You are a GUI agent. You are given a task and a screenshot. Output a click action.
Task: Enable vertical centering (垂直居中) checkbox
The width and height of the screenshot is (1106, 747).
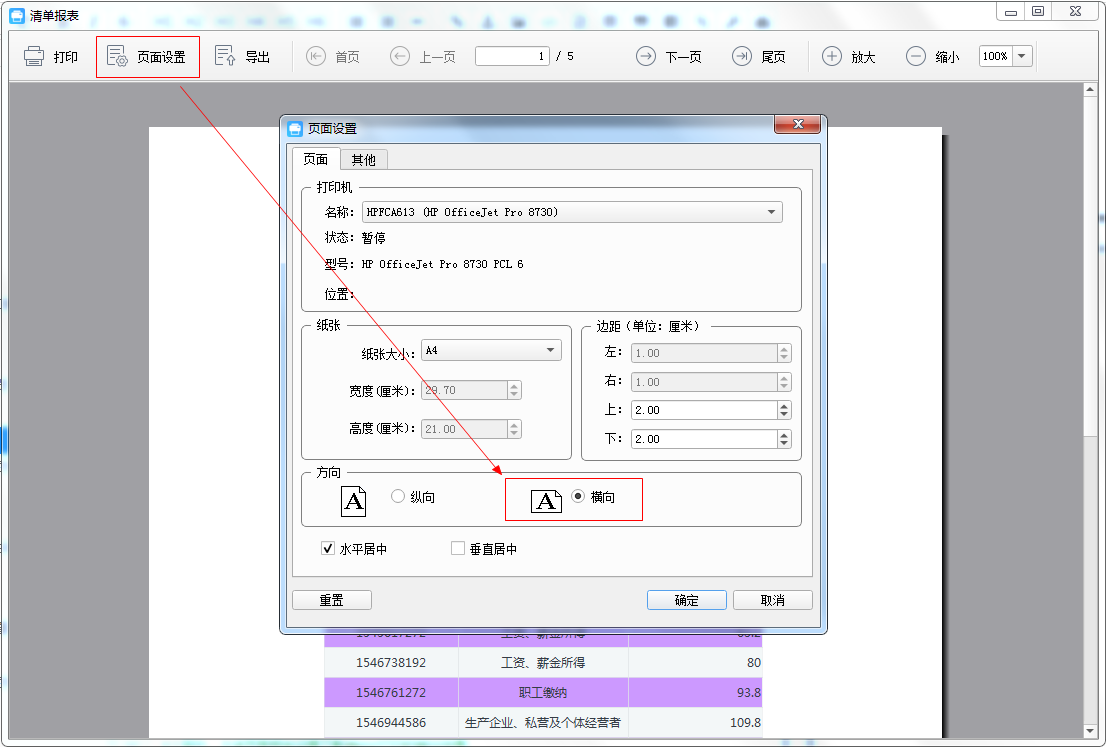click(x=458, y=549)
